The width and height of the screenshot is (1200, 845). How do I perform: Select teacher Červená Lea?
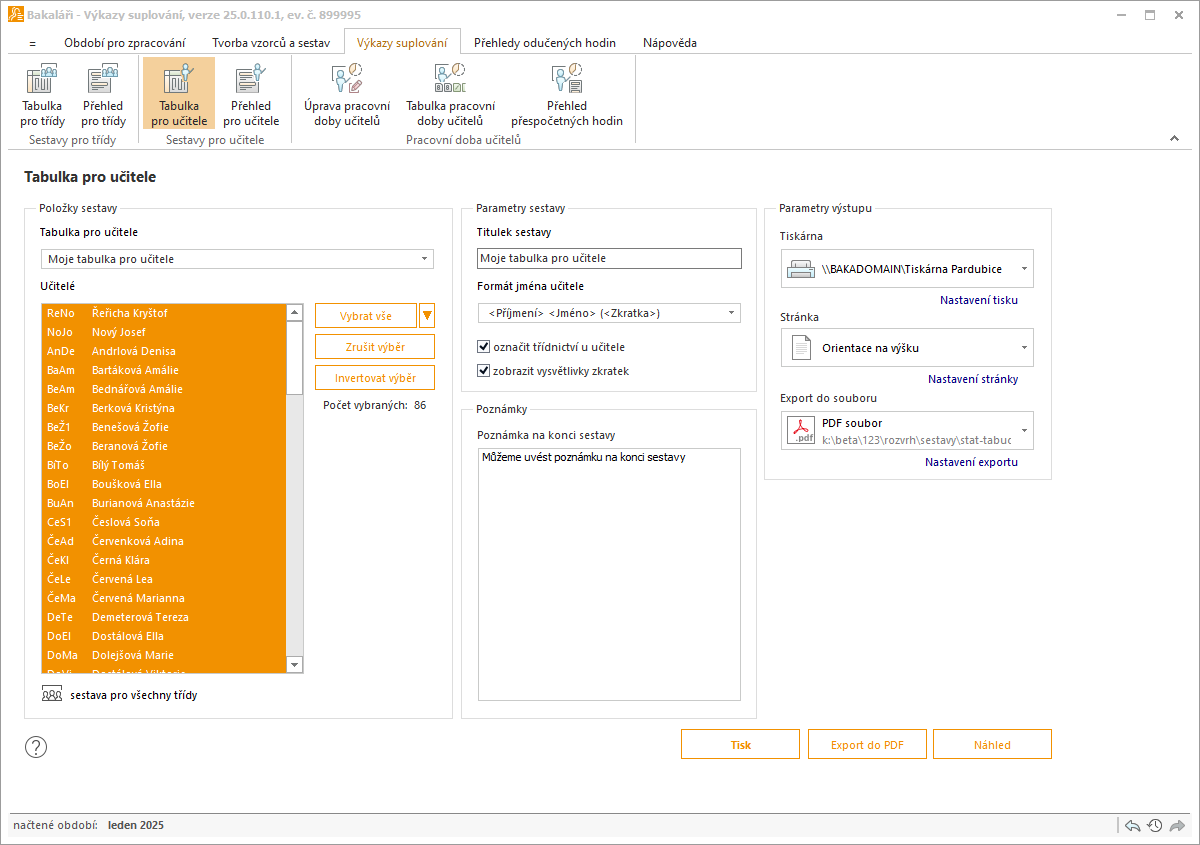pyautogui.click(x=164, y=579)
